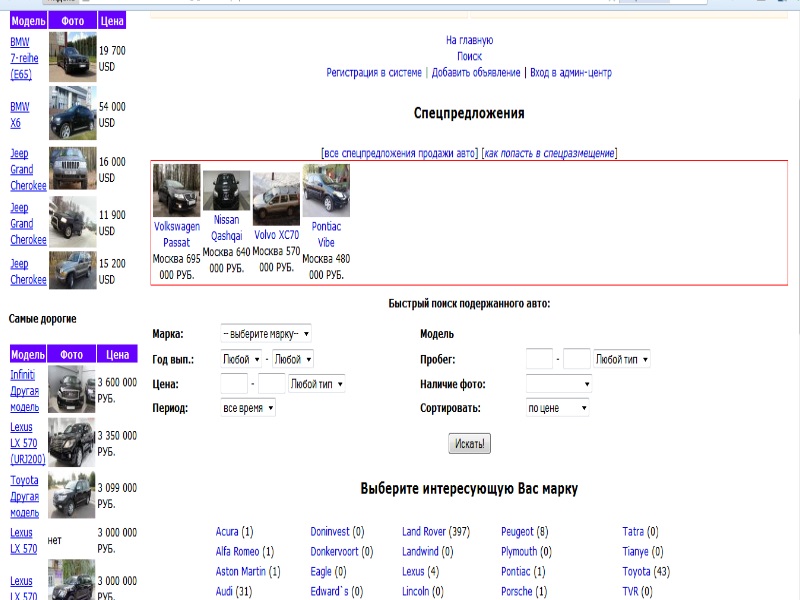View the Nissan Qashqai special offer photo

(x=227, y=190)
